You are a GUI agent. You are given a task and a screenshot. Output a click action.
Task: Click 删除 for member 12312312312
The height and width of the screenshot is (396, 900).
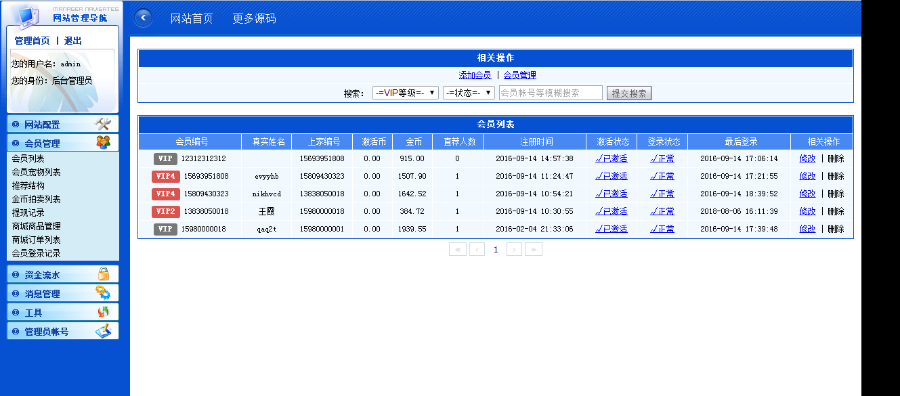pyautogui.click(x=836, y=158)
